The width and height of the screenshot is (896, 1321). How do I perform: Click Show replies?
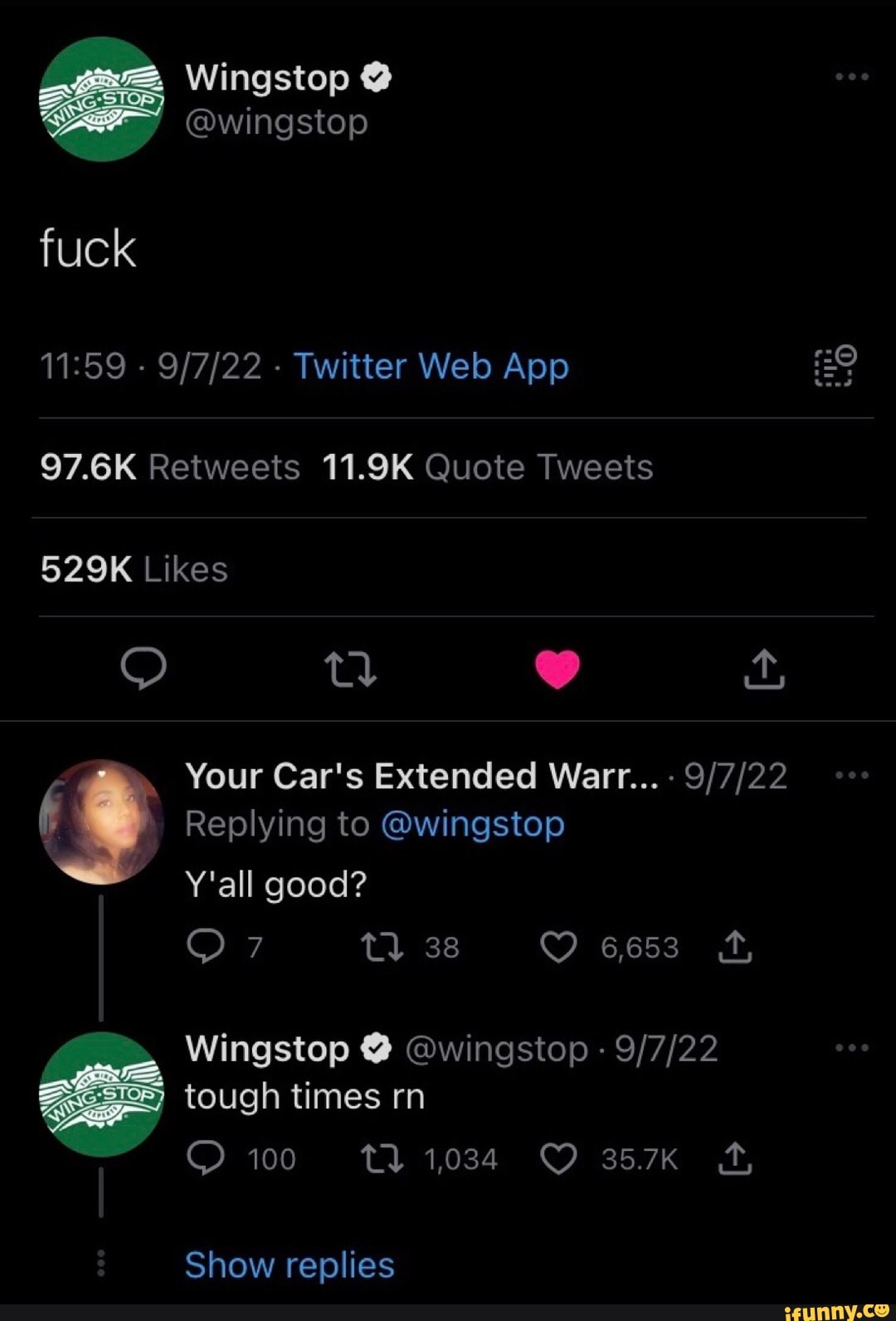coord(289,1265)
